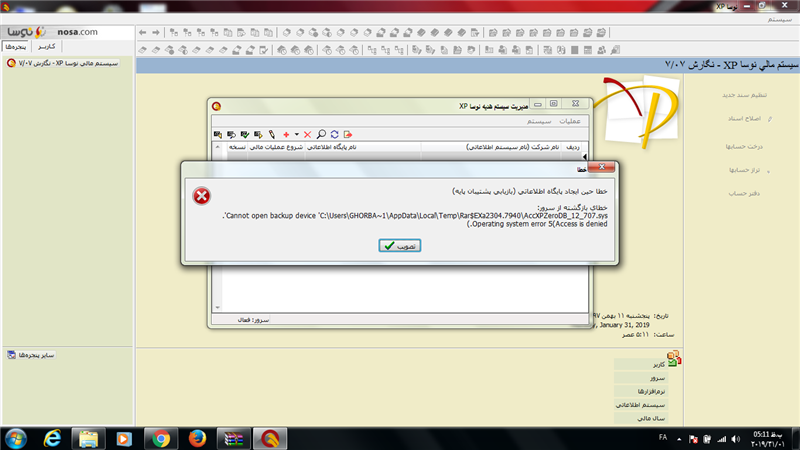Switch to the کاربر tab
This screenshot has height=450, width=800.
[46, 47]
